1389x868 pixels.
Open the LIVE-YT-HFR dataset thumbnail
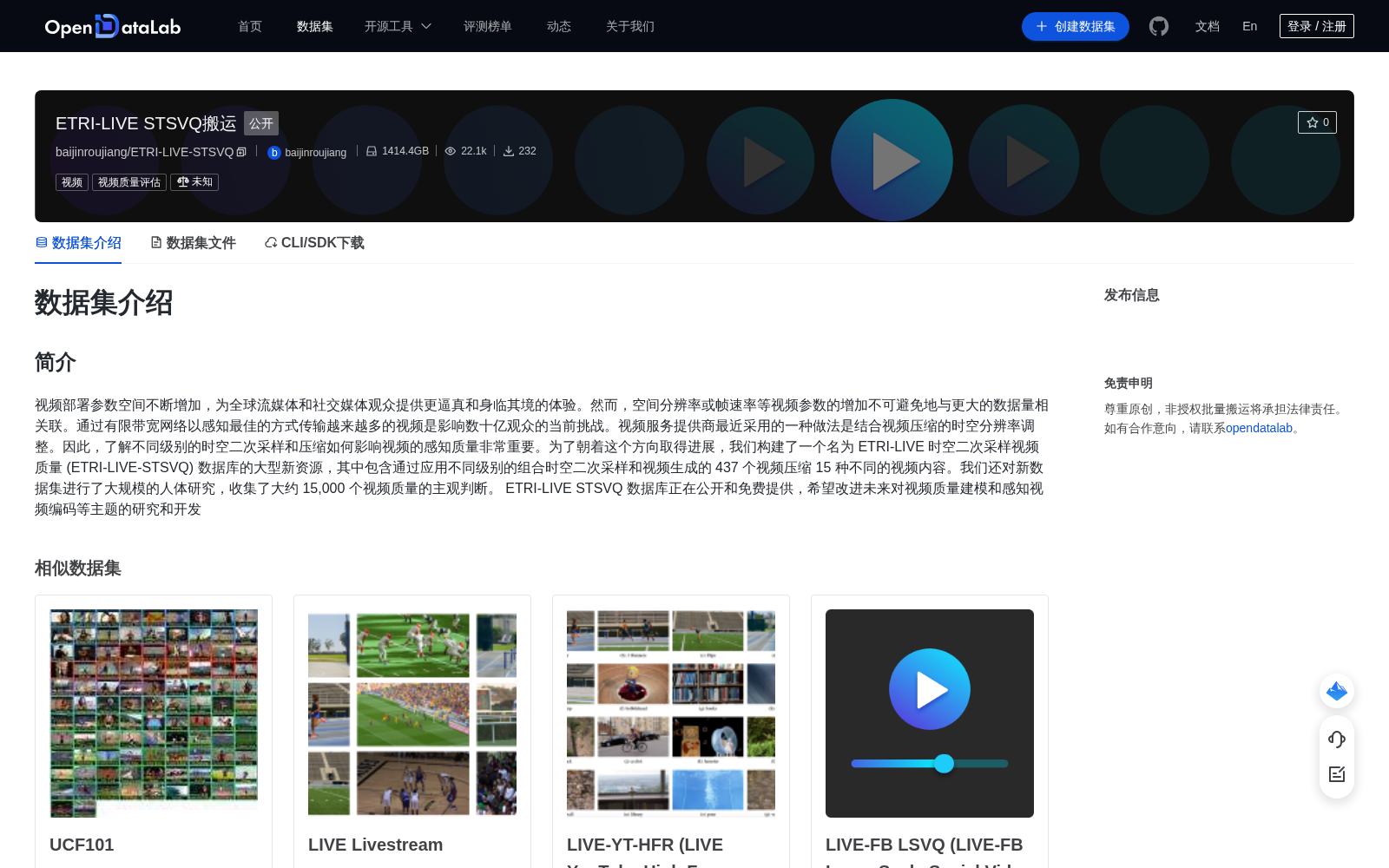click(x=671, y=713)
